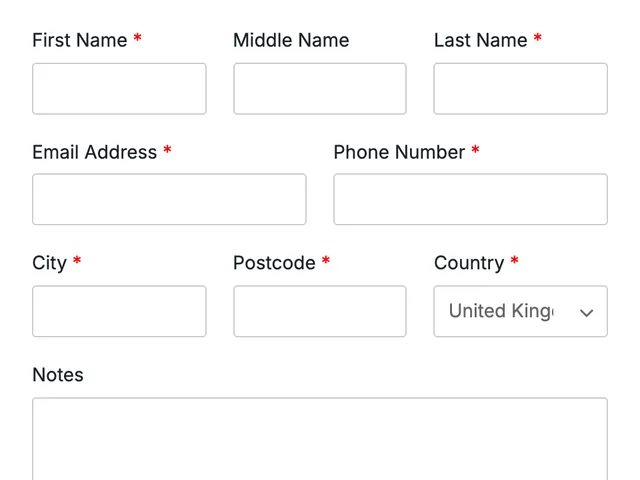This screenshot has width=640, height=480.
Task: Click the chevron arrow in Country selector
Action: pyautogui.click(x=586, y=313)
